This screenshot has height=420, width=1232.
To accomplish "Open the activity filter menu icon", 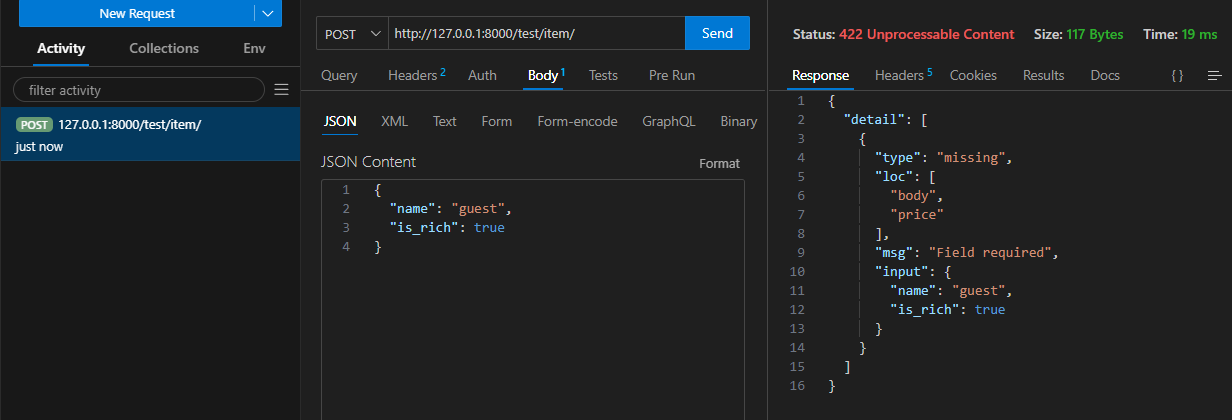I will click(x=281, y=90).
